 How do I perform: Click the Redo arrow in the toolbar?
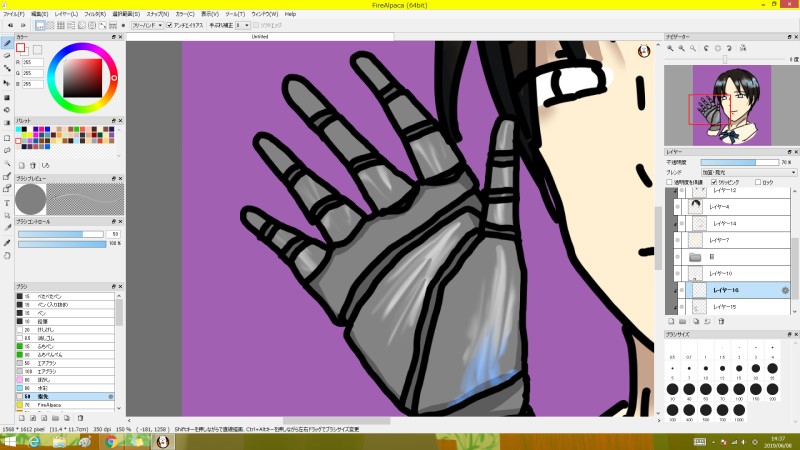[x=22, y=25]
